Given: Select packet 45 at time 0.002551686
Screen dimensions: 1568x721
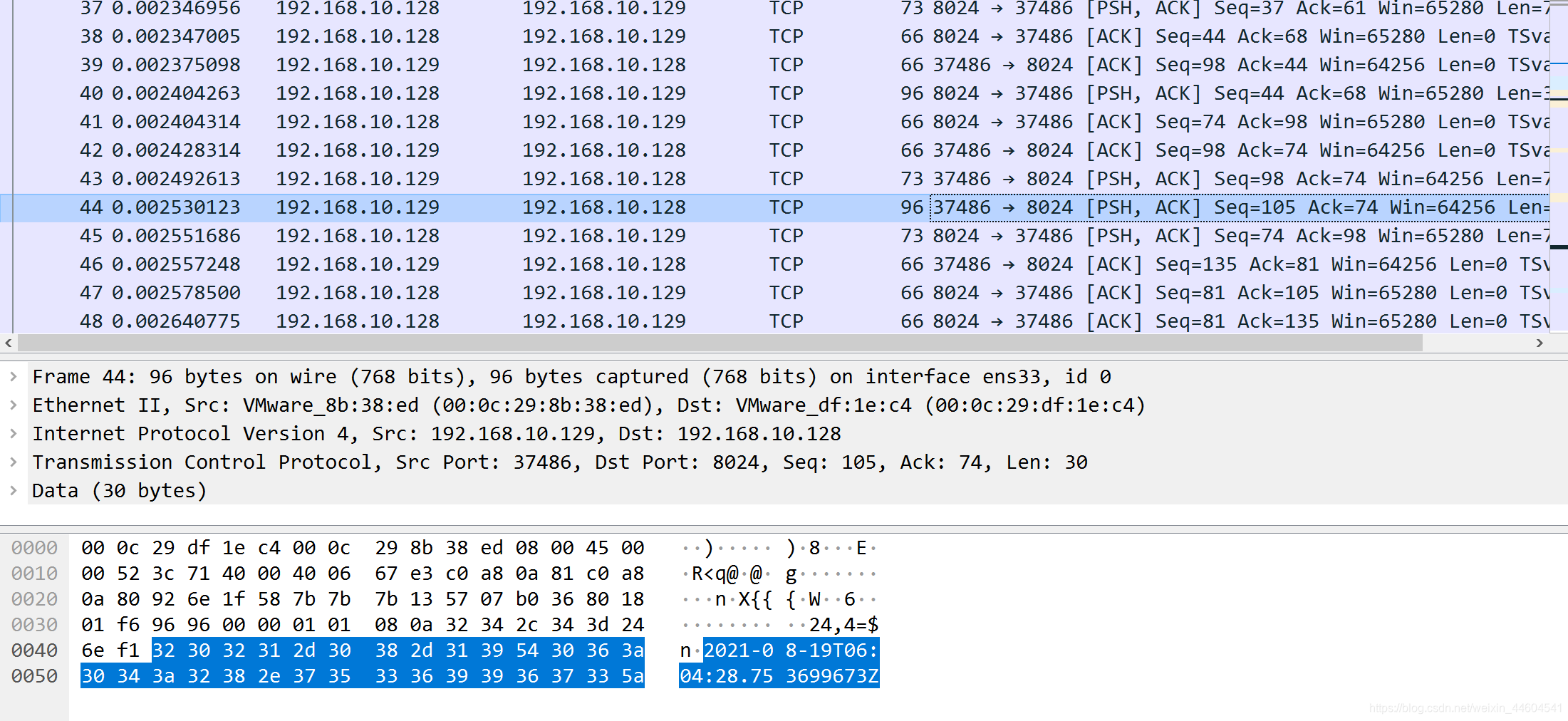Looking at the screenshot, I should click(775, 236).
